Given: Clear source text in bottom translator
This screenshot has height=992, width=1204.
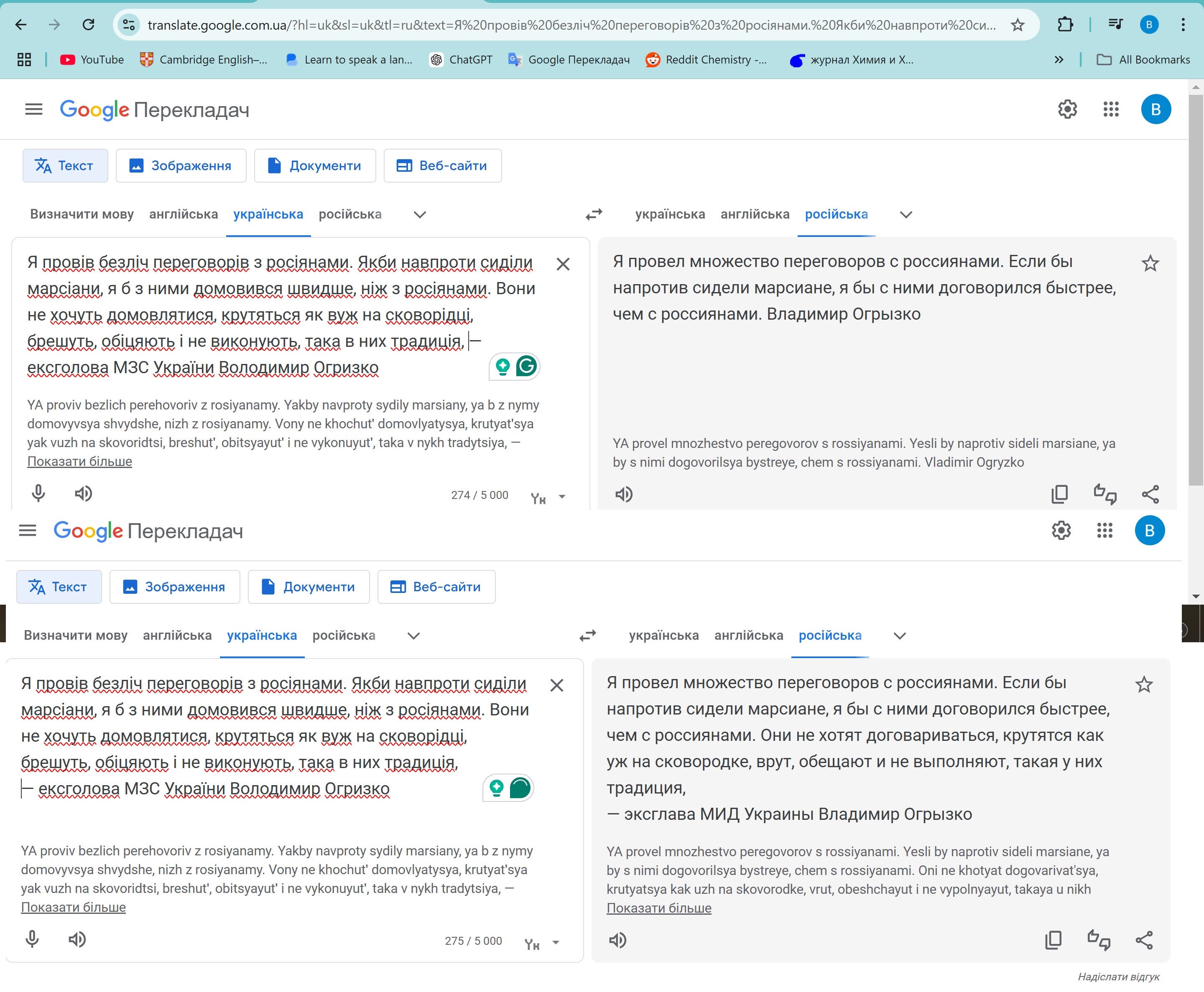Looking at the screenshot, I should [556, 685].
